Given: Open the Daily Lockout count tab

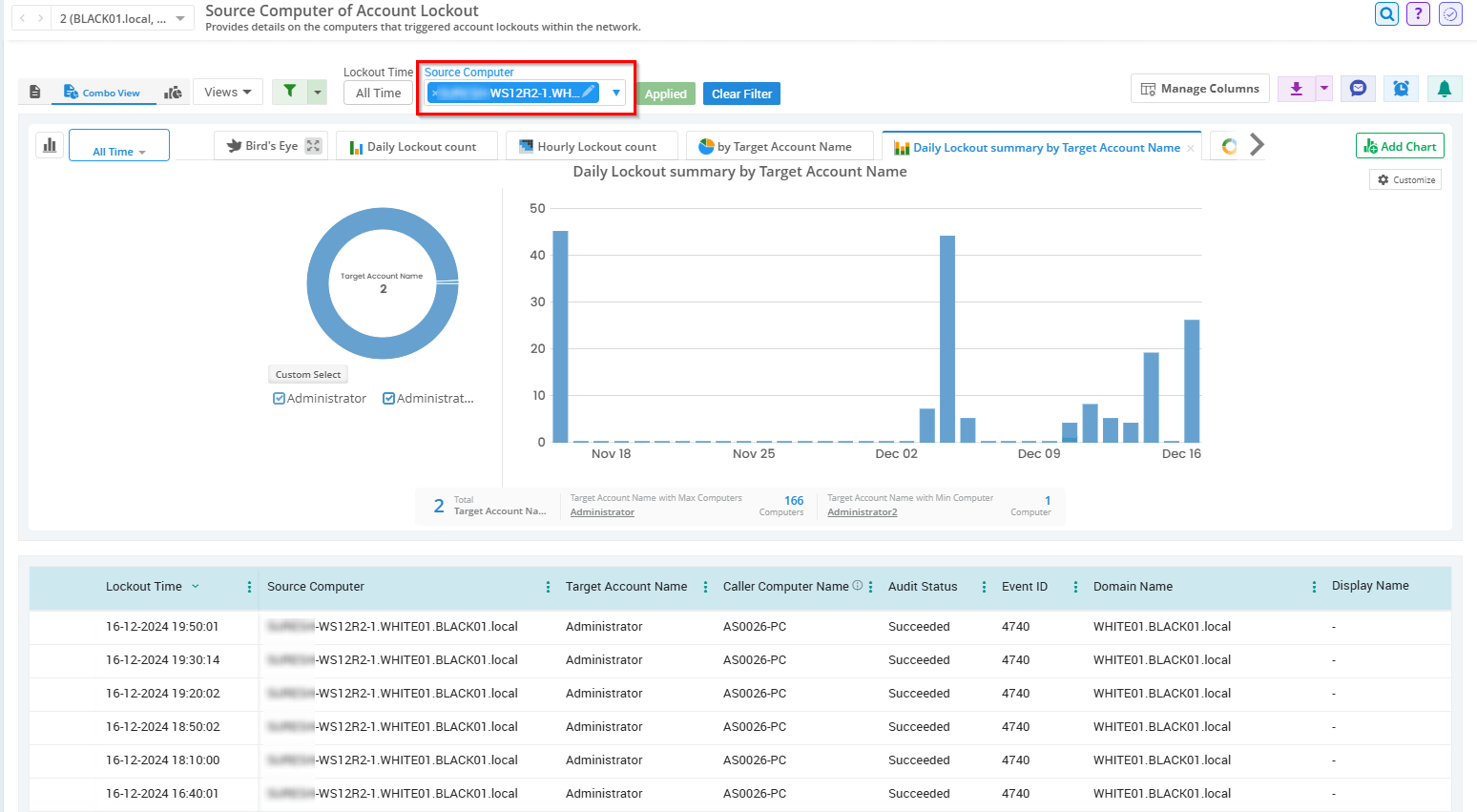Looking at the screenshot, I should 413,147.
